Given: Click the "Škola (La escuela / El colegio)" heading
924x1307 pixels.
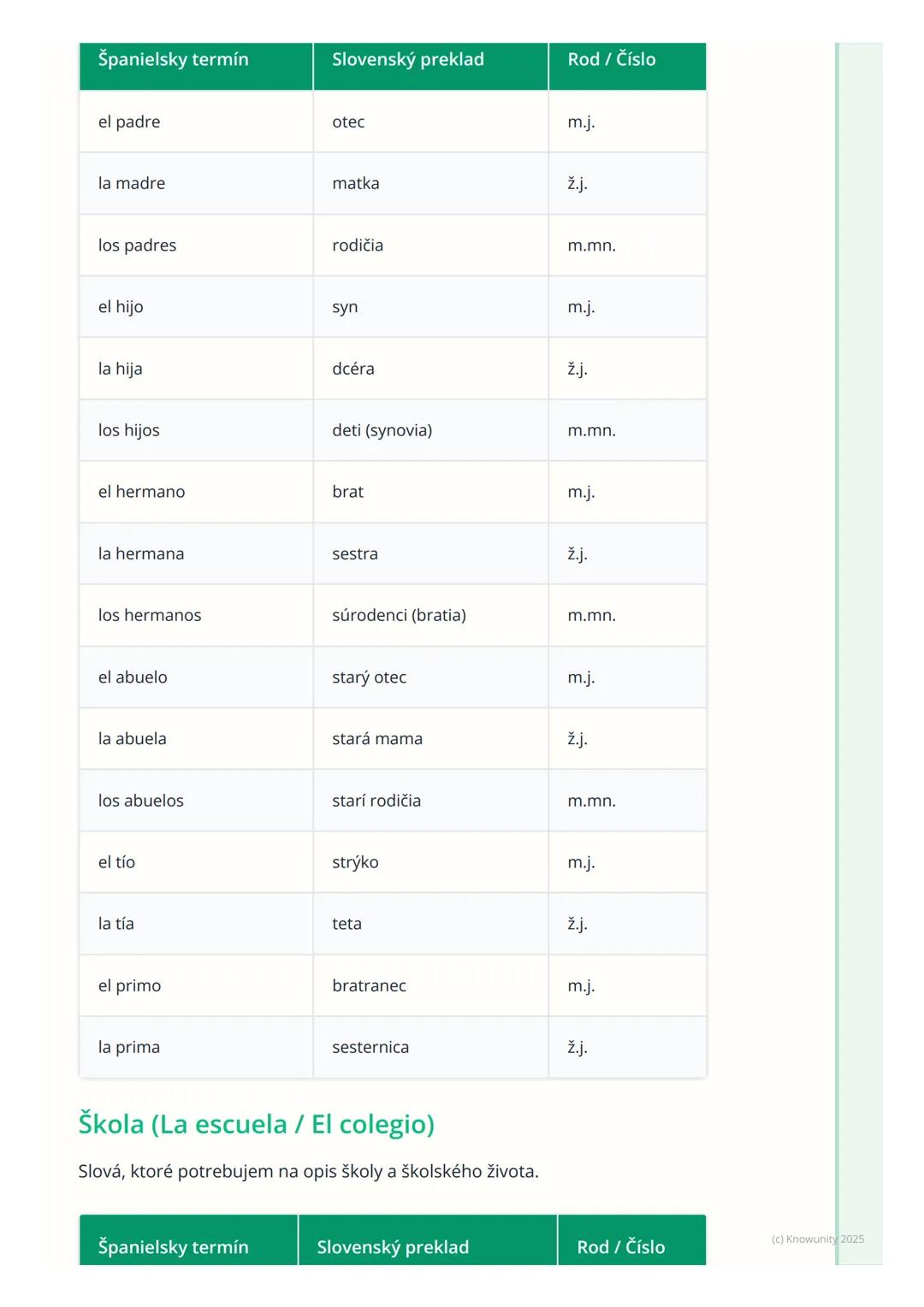Looking at the screenshot, I should tap(257, 1124).
